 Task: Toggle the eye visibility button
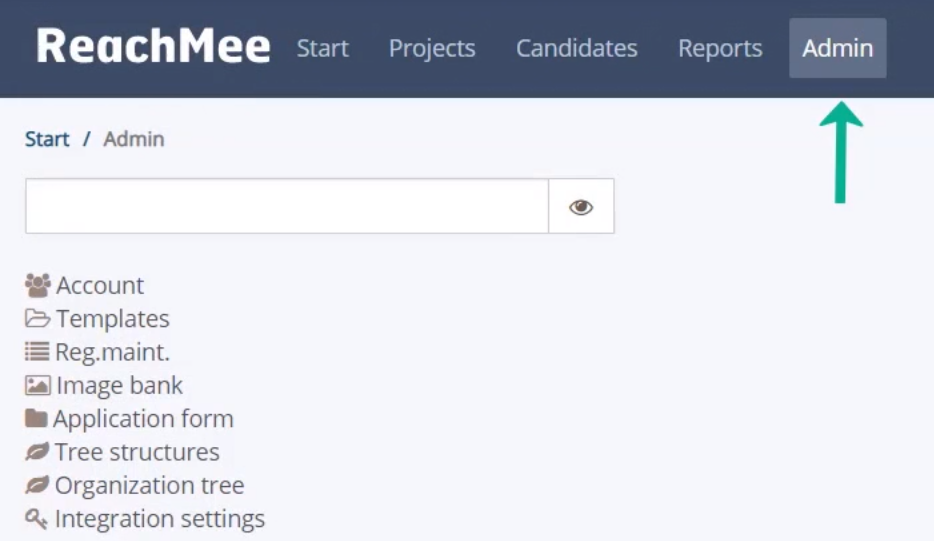581,206
